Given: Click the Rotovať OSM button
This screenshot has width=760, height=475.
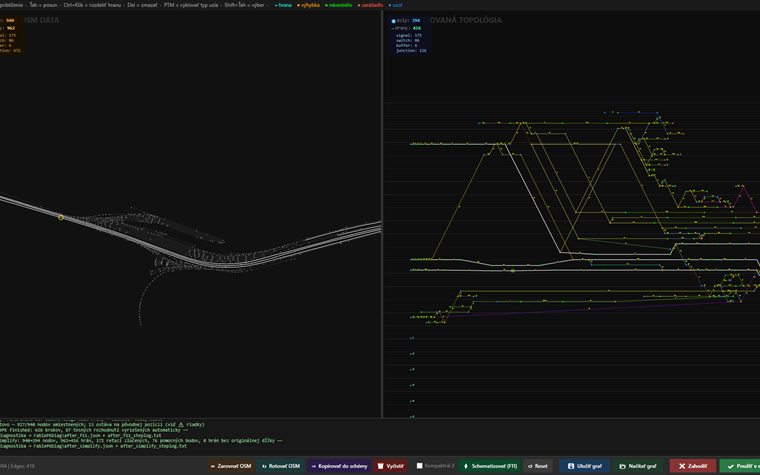Looking at the screenshot, I should 281,466.
